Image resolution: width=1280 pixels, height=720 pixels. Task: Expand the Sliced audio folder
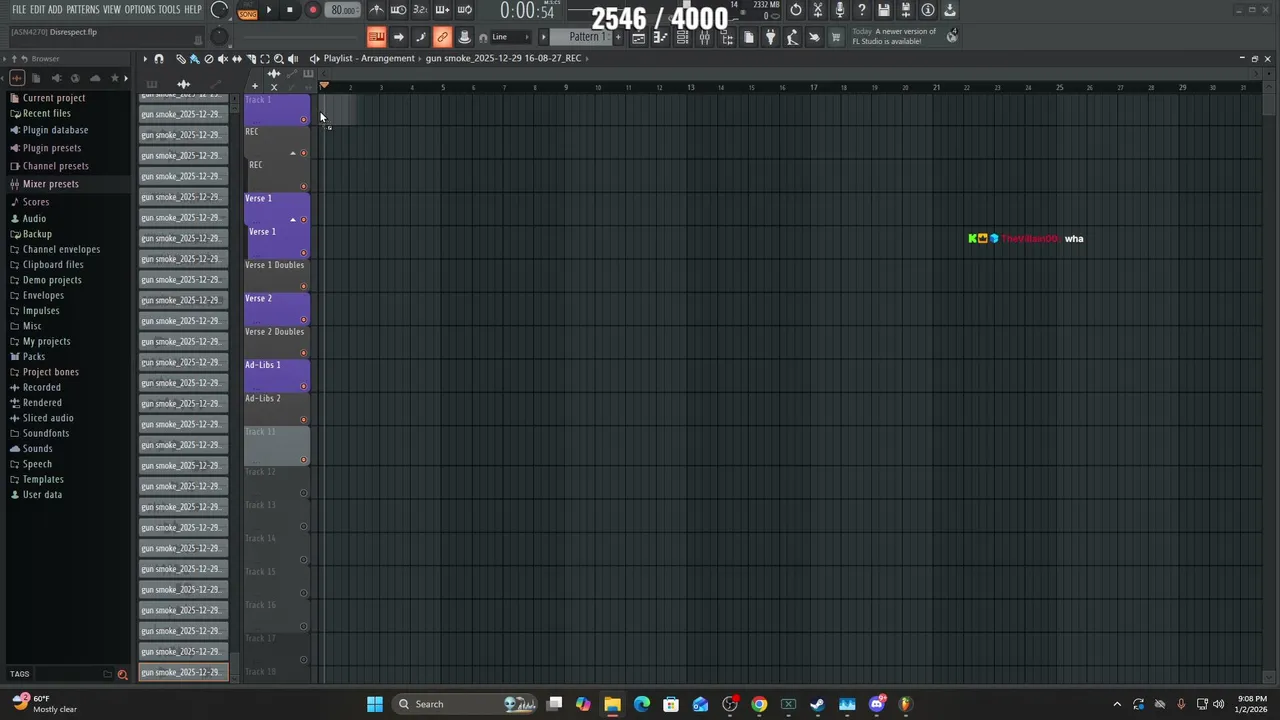[48, 418]
